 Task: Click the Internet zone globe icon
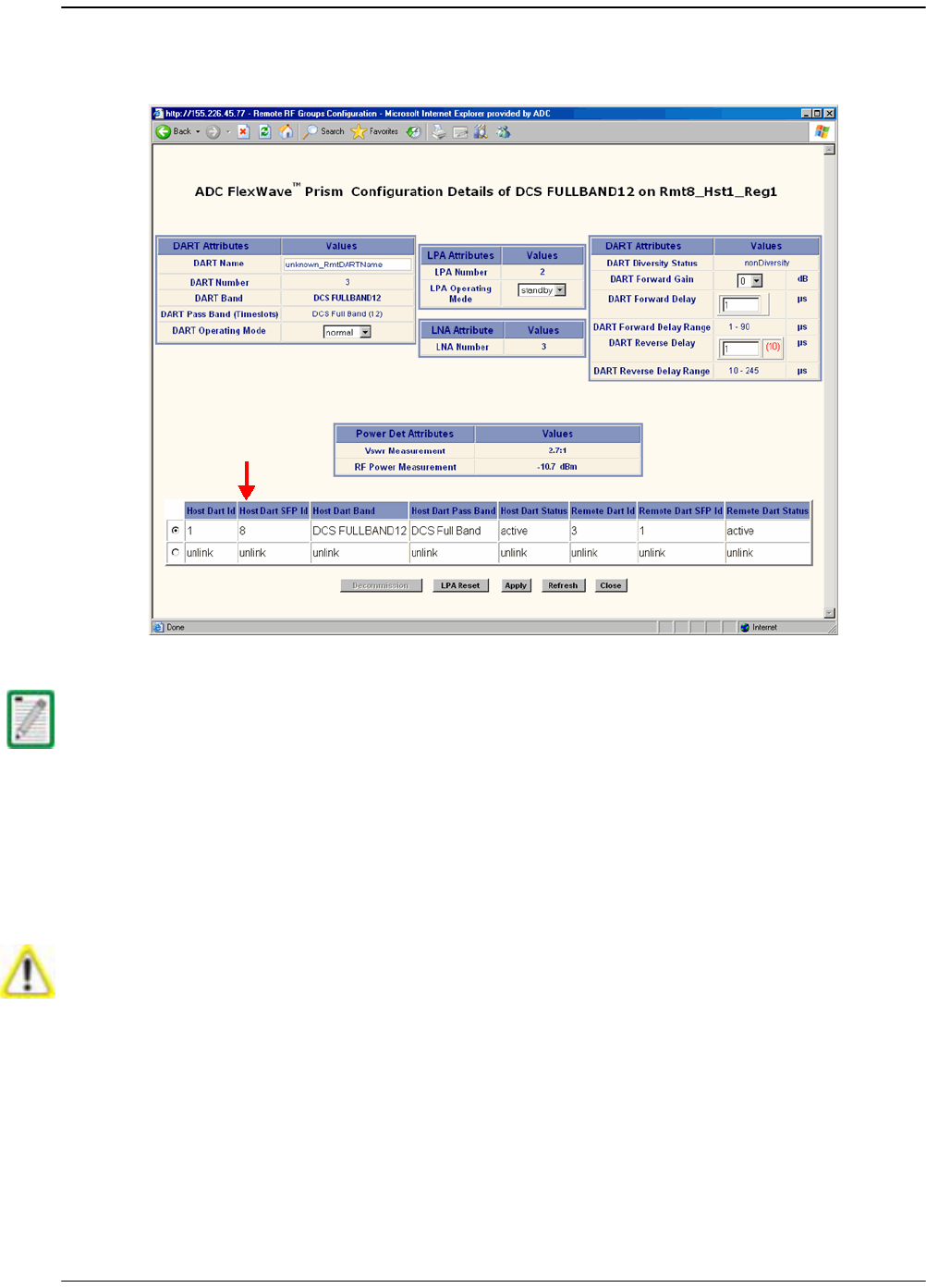[745, 627]
